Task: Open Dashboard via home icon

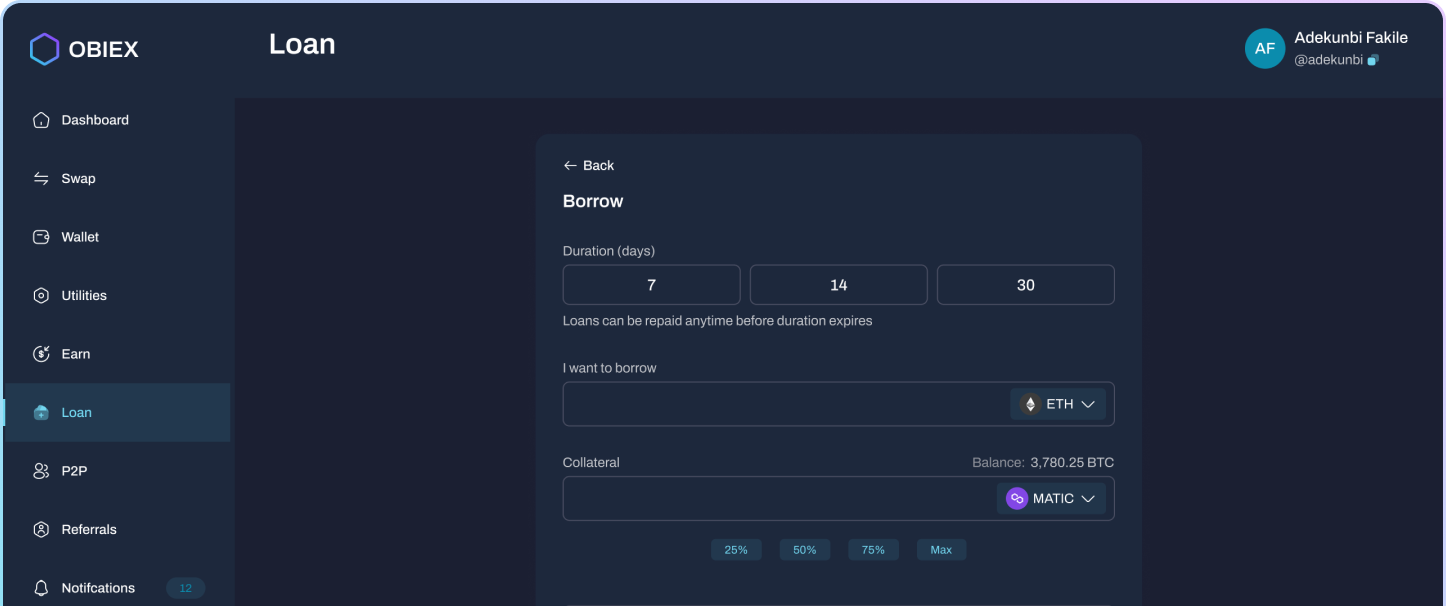Action: click(41, 120)
